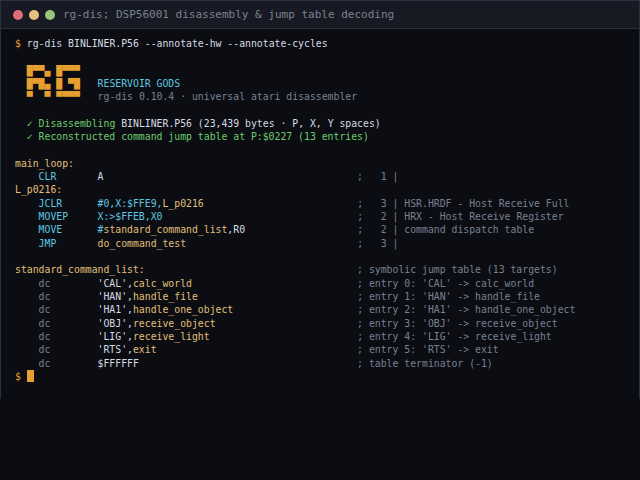
Task: Click the 'RESERVOIR GODS' heading text
Action: [138, 83]
